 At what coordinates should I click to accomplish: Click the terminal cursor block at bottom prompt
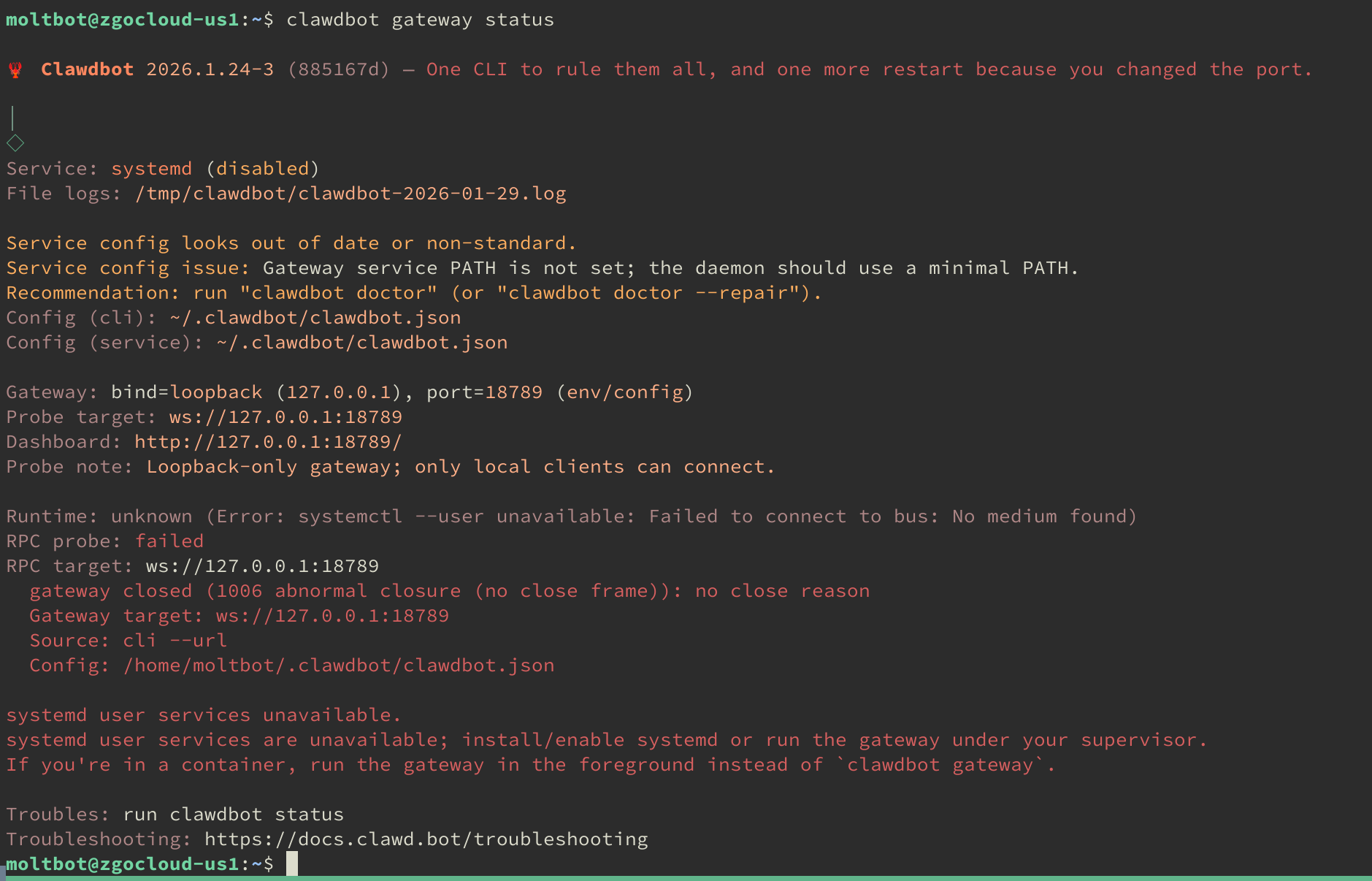[x=292, y=863]
